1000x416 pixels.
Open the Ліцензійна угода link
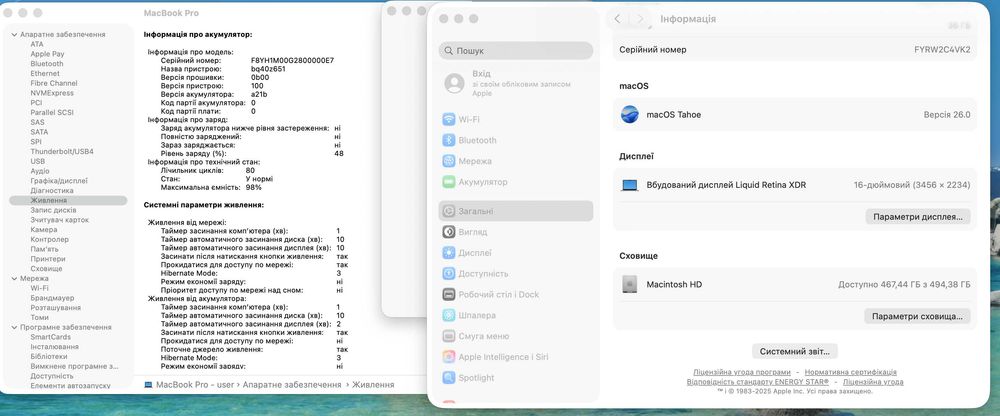[x=873, y=382]
